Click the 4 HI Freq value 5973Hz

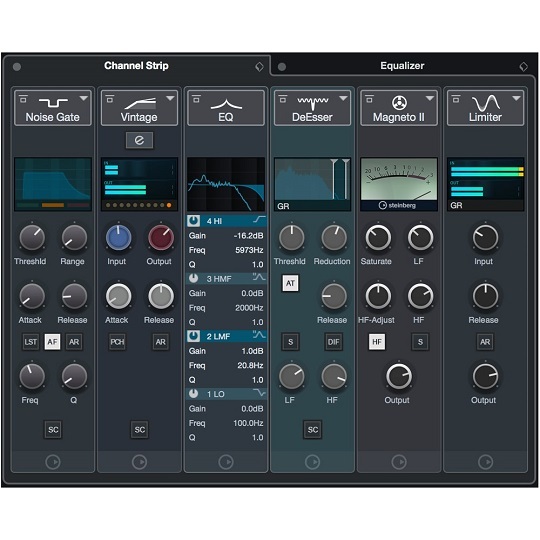(249, 250)
